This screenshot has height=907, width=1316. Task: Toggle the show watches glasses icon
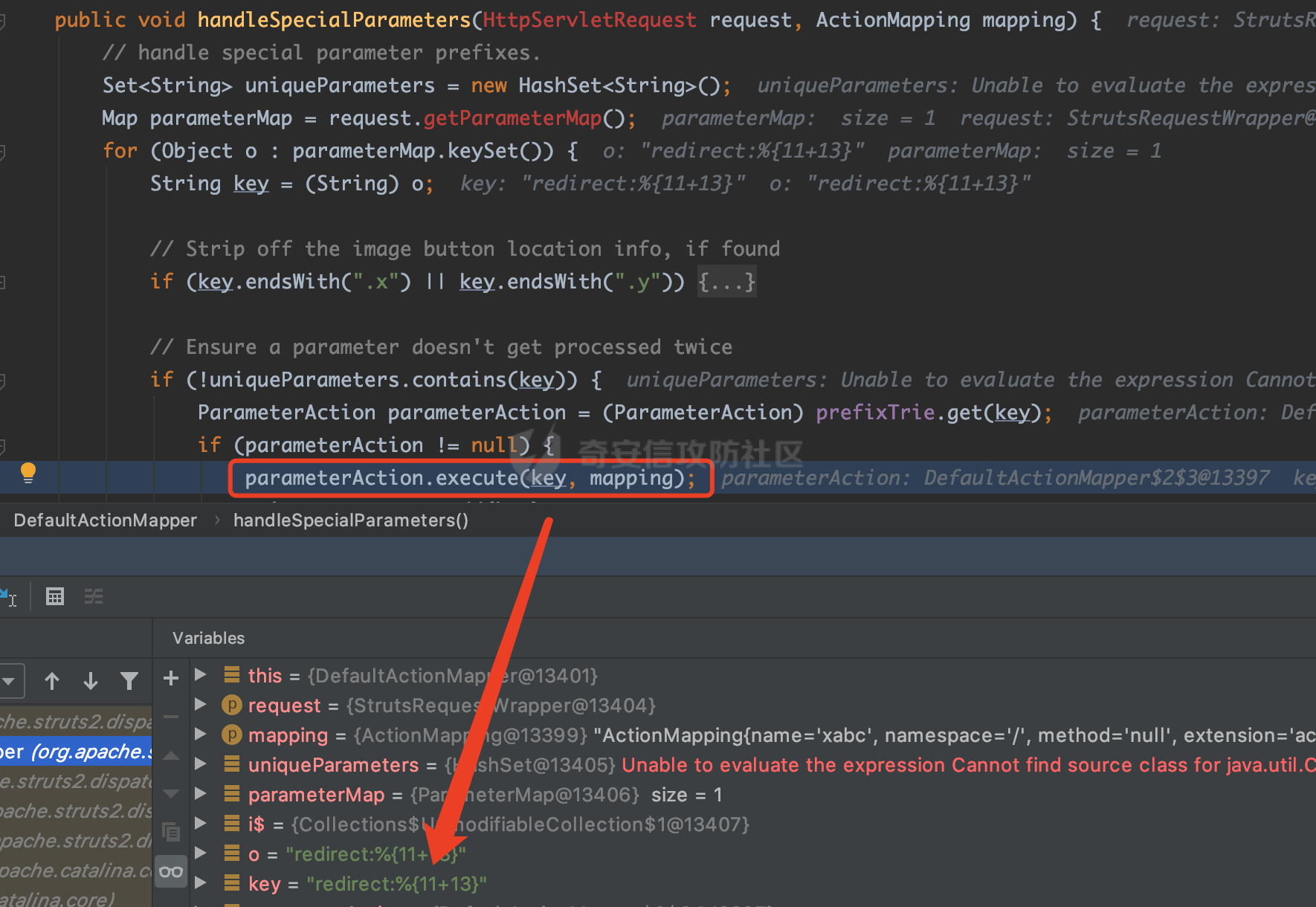tap(171, 871)
